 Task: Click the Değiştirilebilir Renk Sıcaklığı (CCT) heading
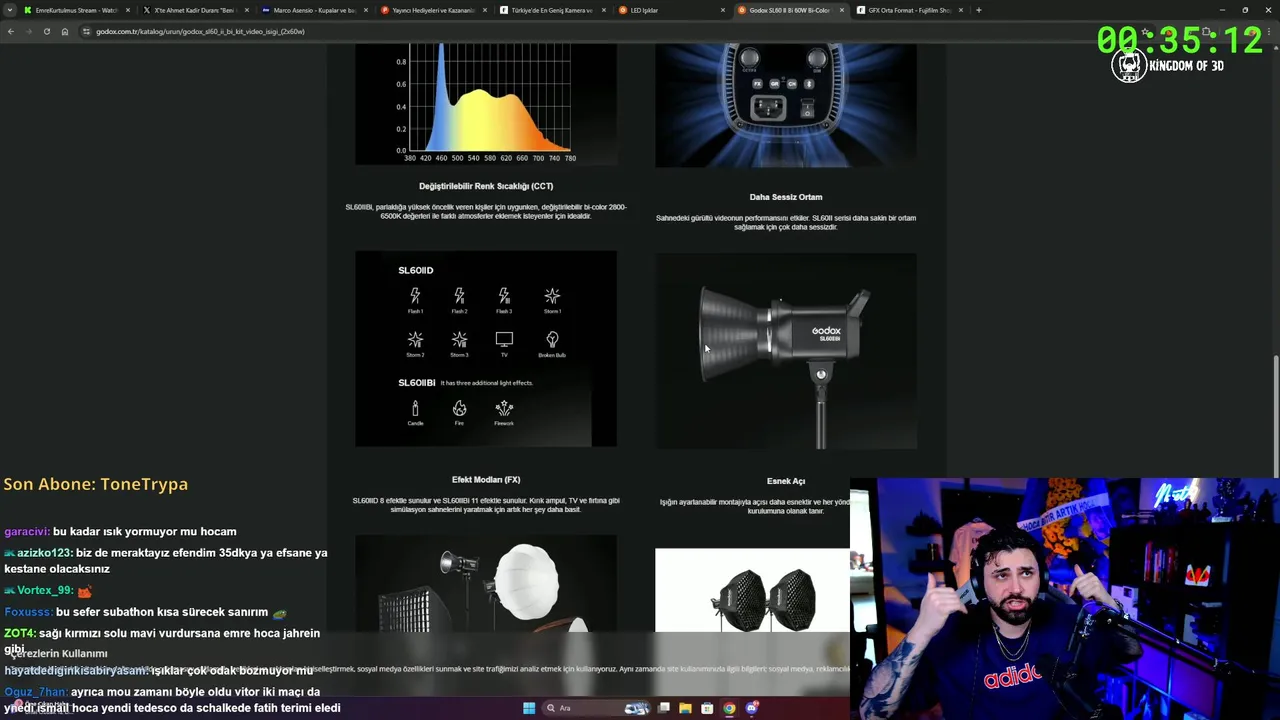pyautogui.click(x=486, y=186)
